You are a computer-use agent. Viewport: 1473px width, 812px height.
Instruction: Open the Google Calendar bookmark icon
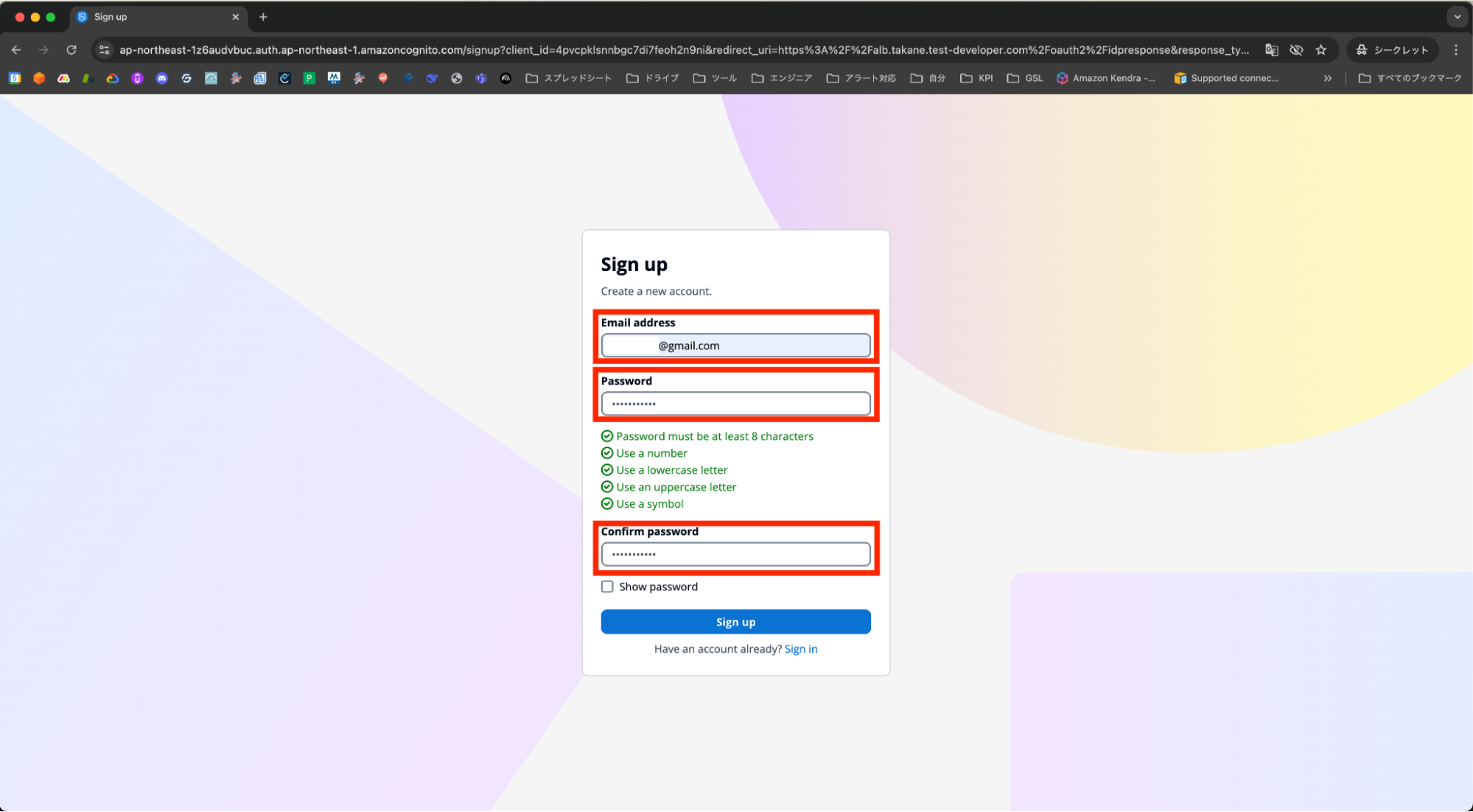(x=15, y=78)
